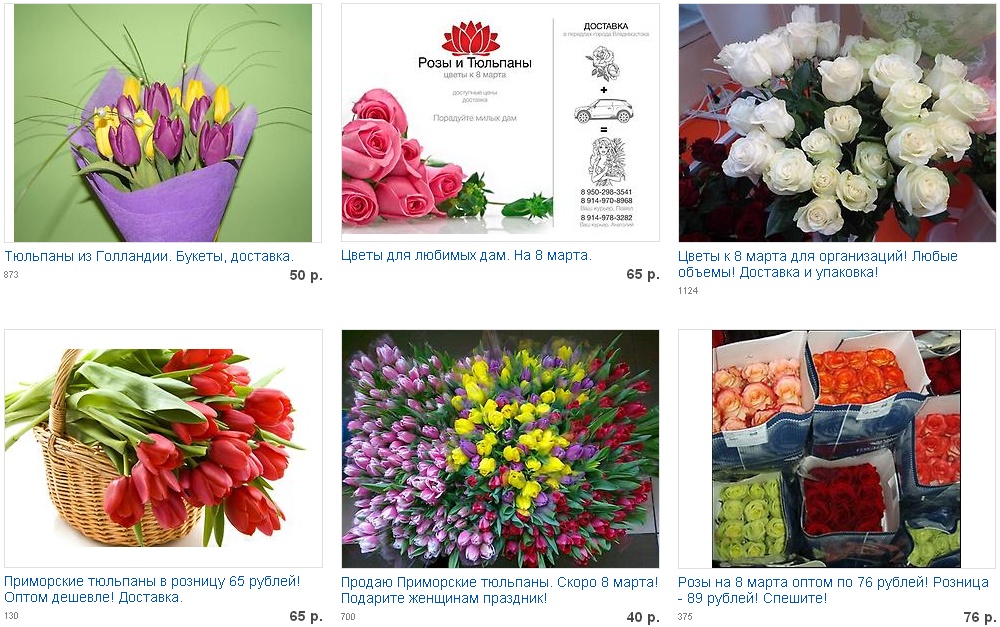Click the red lotus logo in the banner
Image resolution: width=1000 pixels, height=627 pixels.
(x=471, y=37)
